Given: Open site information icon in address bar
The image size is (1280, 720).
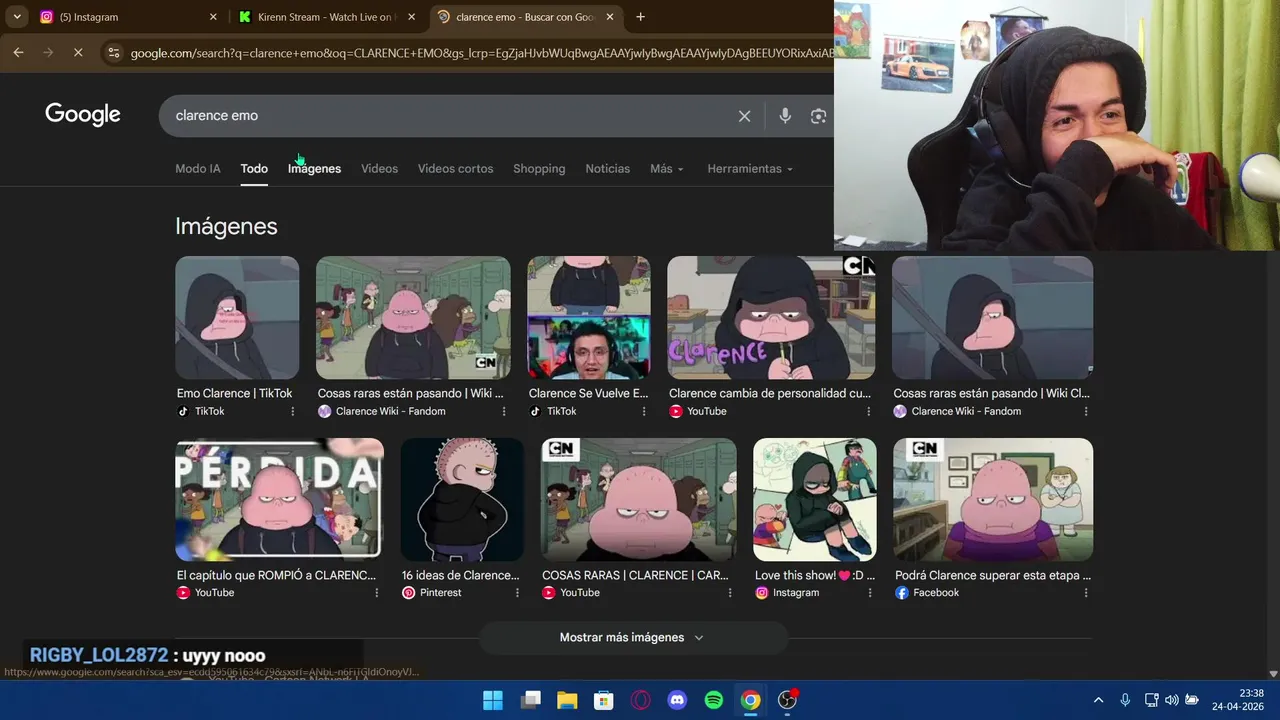Looking at the screenshot, I should (113, 53).
